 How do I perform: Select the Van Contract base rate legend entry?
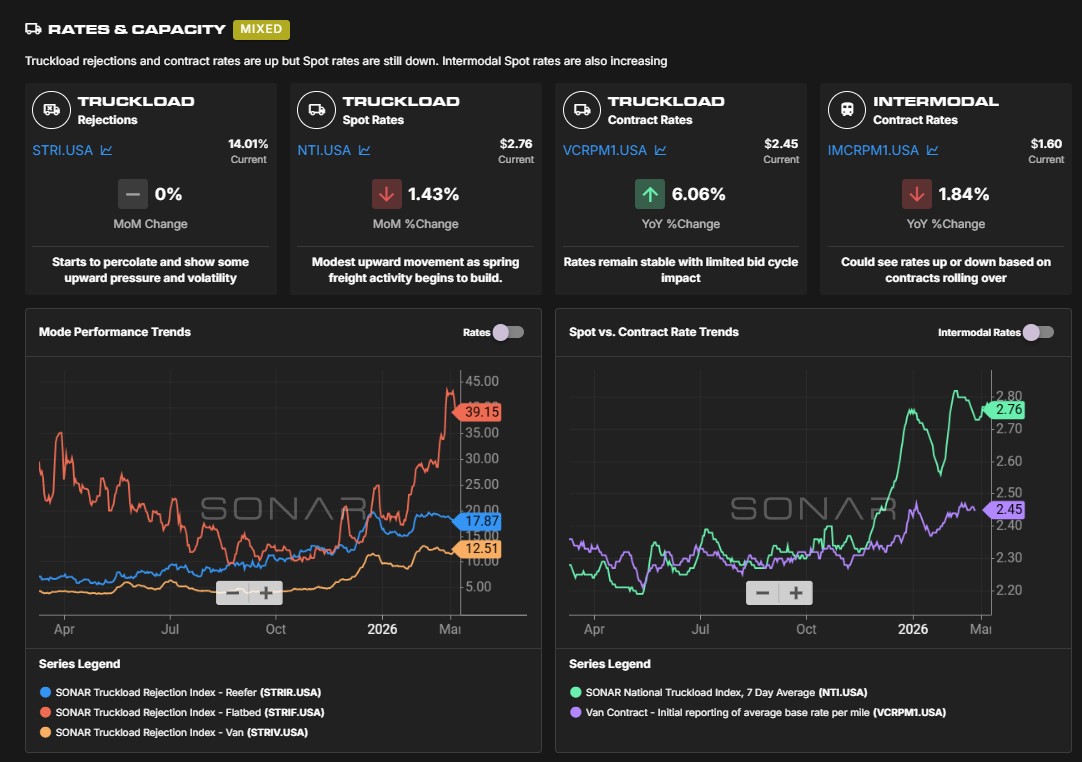point(758,712)
